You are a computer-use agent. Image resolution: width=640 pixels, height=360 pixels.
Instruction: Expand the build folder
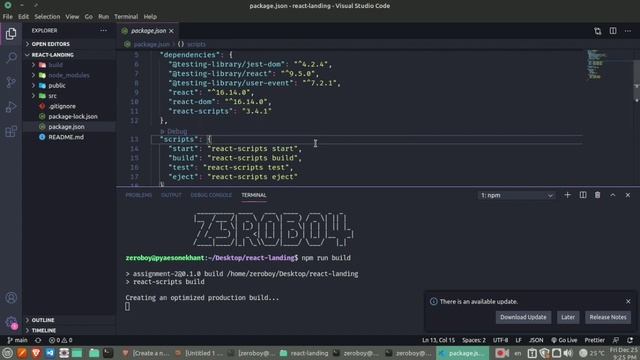click(x=69, y=65)
